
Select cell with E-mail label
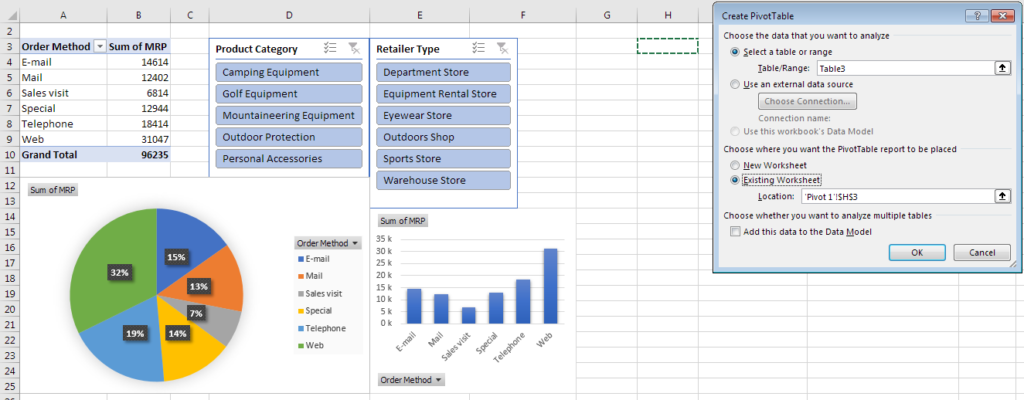coord(63,62)
